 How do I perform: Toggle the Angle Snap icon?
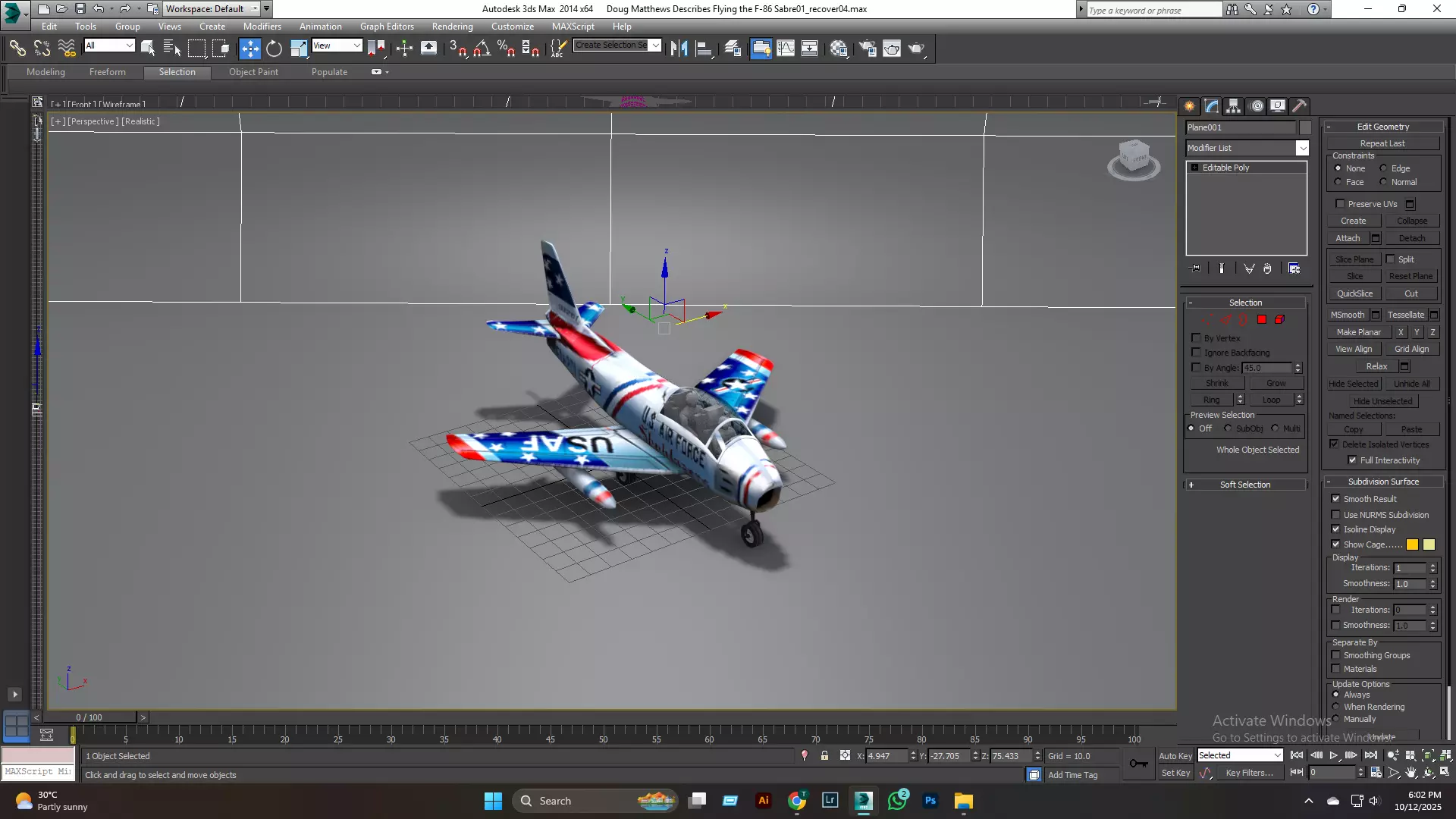[482, 49]
